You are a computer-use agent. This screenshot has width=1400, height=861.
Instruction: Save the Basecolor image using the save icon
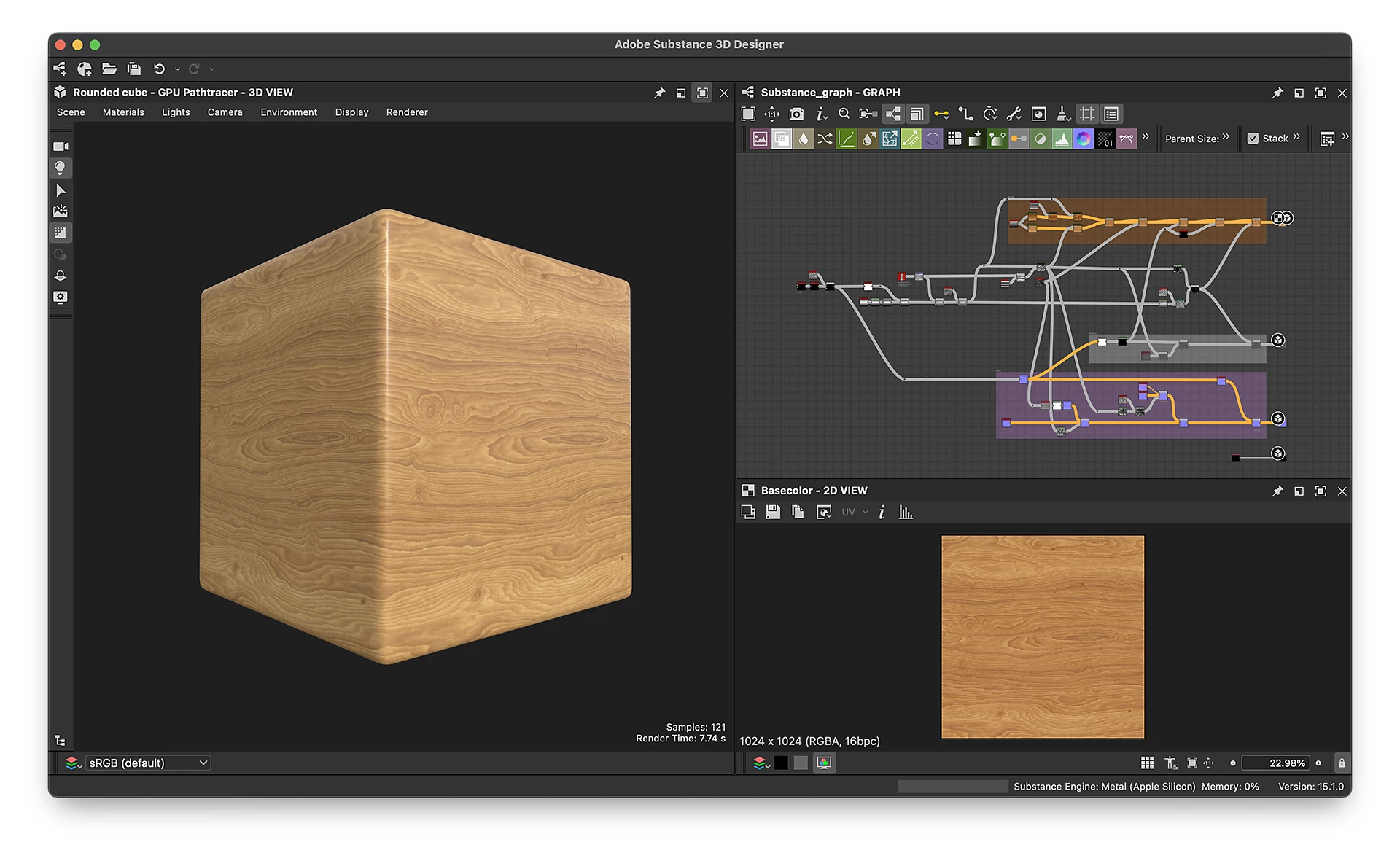tap(772, 512)
